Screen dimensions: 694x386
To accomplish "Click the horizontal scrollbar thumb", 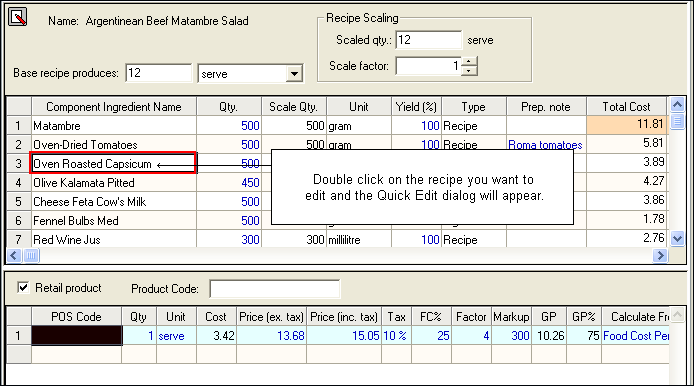I will 31,255.
